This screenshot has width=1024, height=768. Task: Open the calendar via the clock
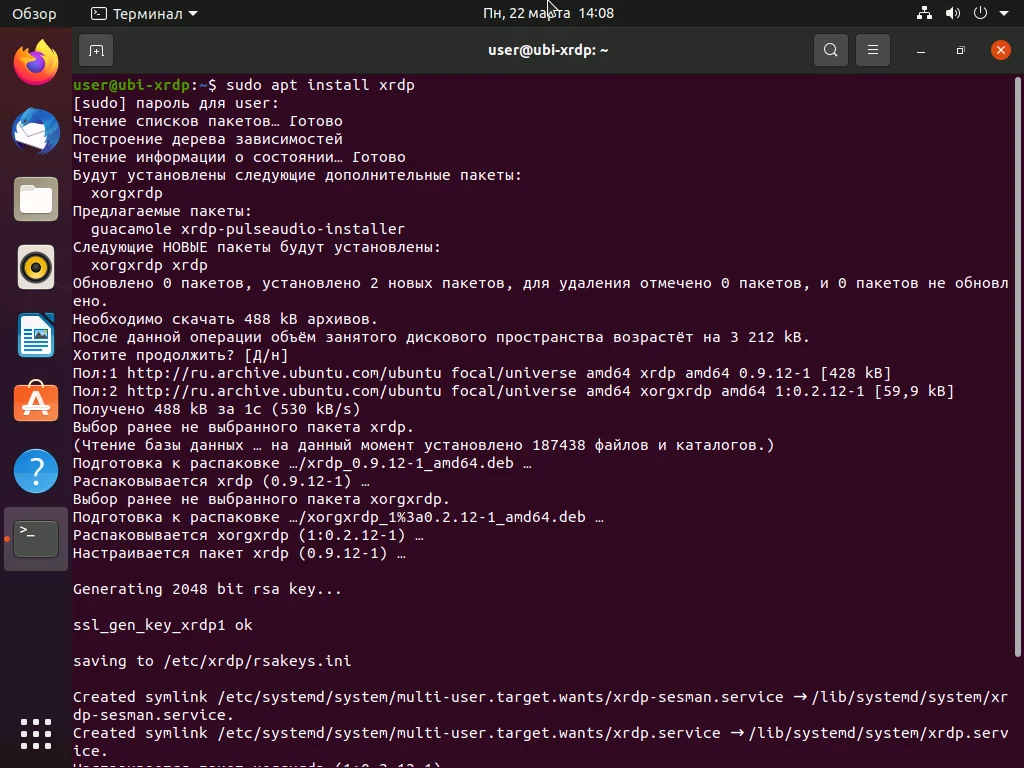tap(547, 13)
